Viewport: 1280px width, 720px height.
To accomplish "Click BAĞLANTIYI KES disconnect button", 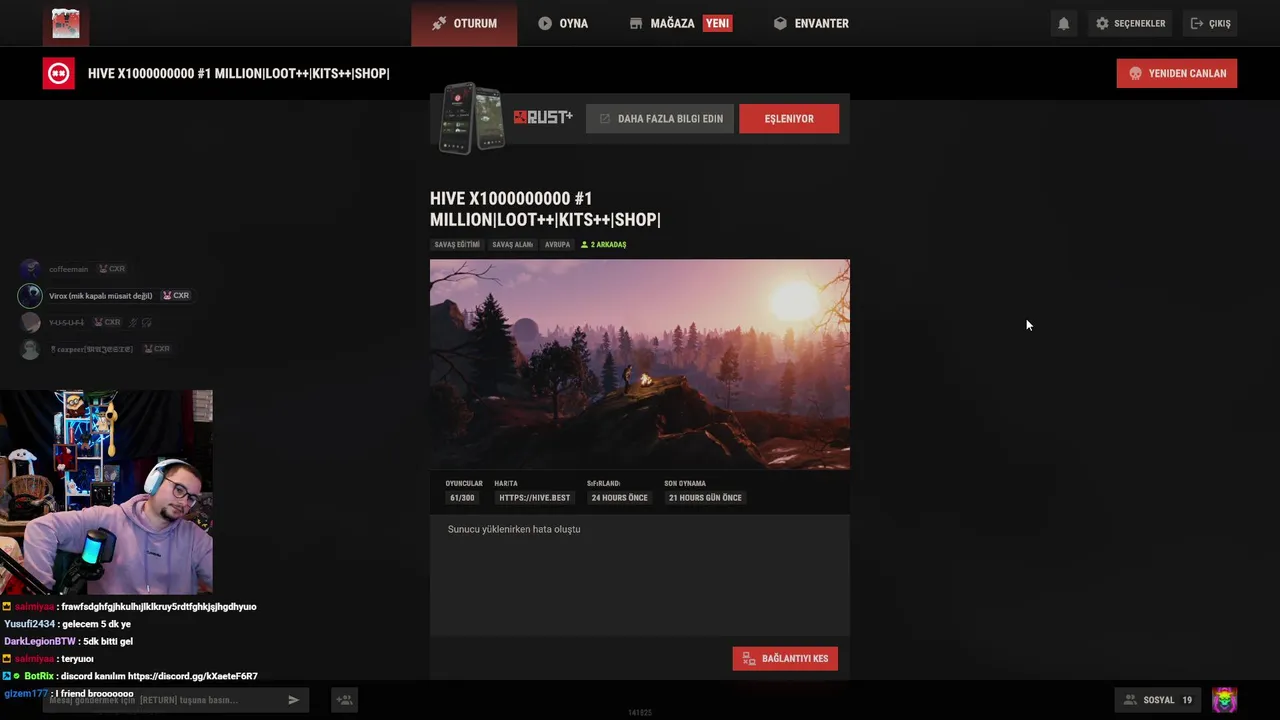I will pos(785,658).
